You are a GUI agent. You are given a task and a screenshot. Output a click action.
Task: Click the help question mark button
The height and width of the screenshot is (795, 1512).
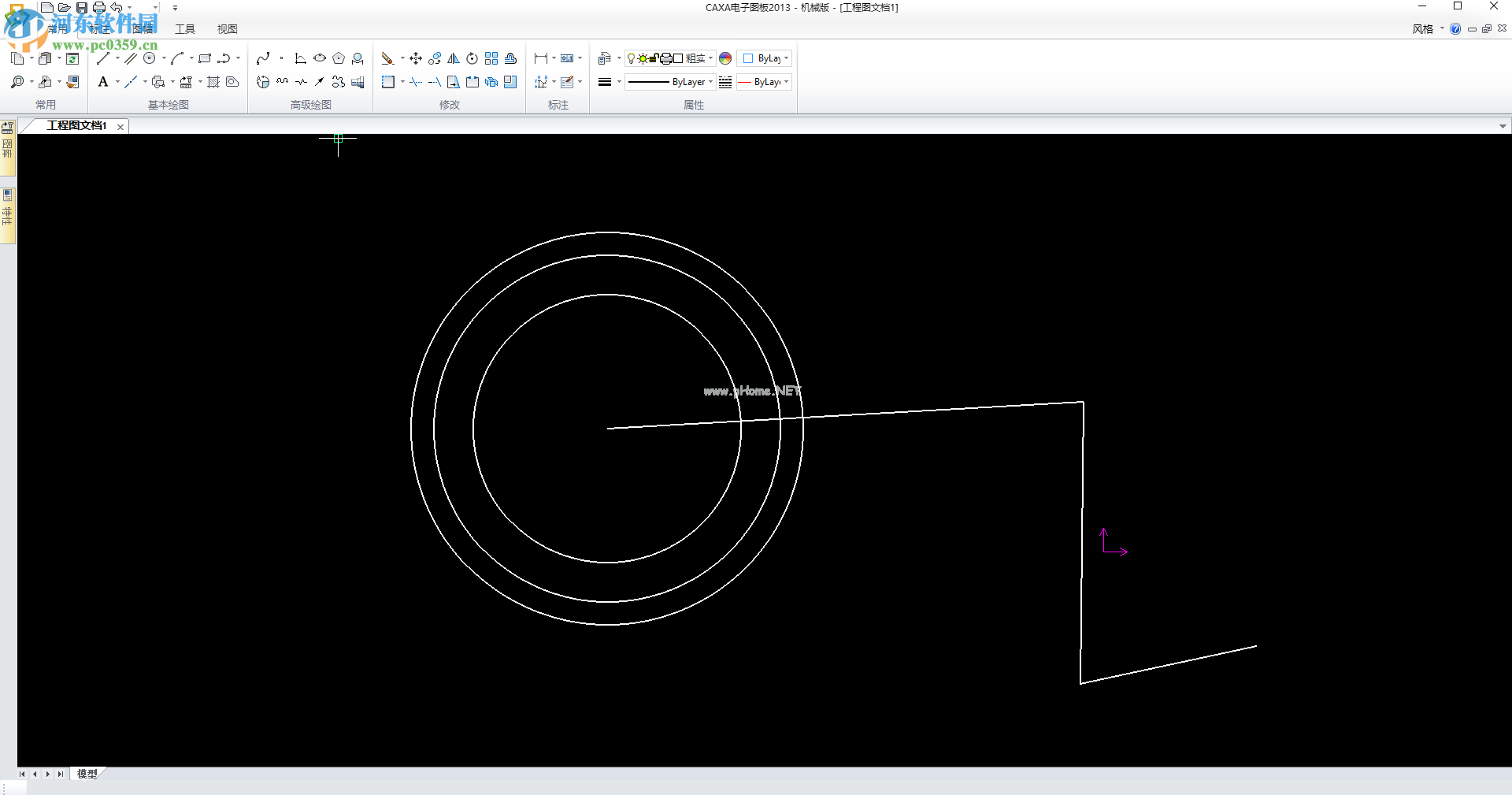tap(1455, 29)
